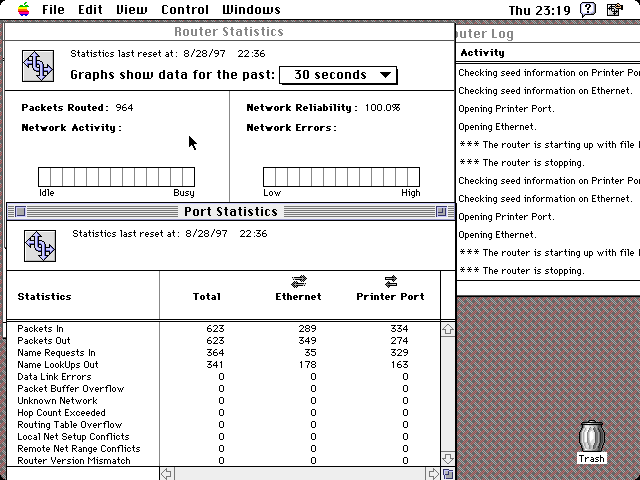Select the Packets In row label
The image size is (640, 480).
[40, 329]
